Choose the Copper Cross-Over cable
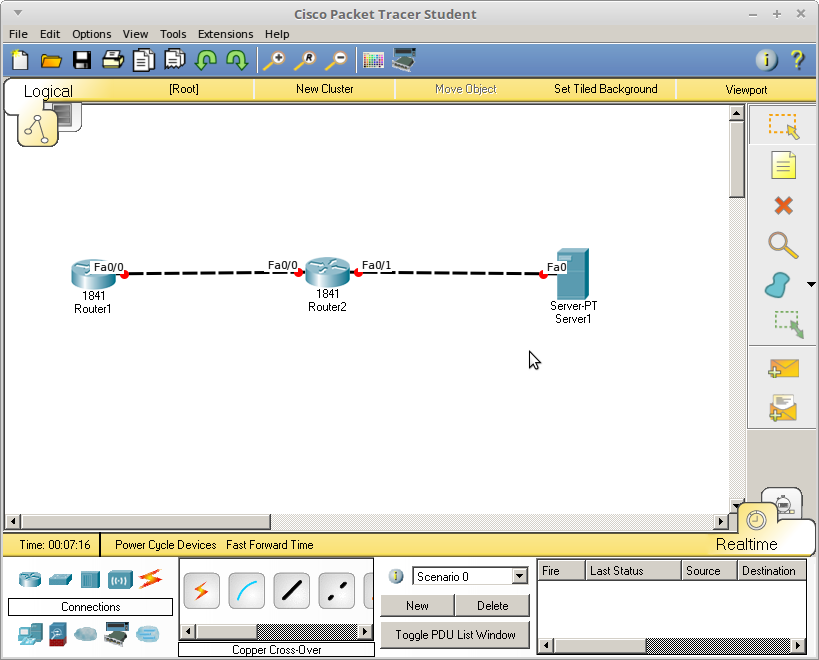This screenshot has height=660, width=819. [x=336, y=591]
